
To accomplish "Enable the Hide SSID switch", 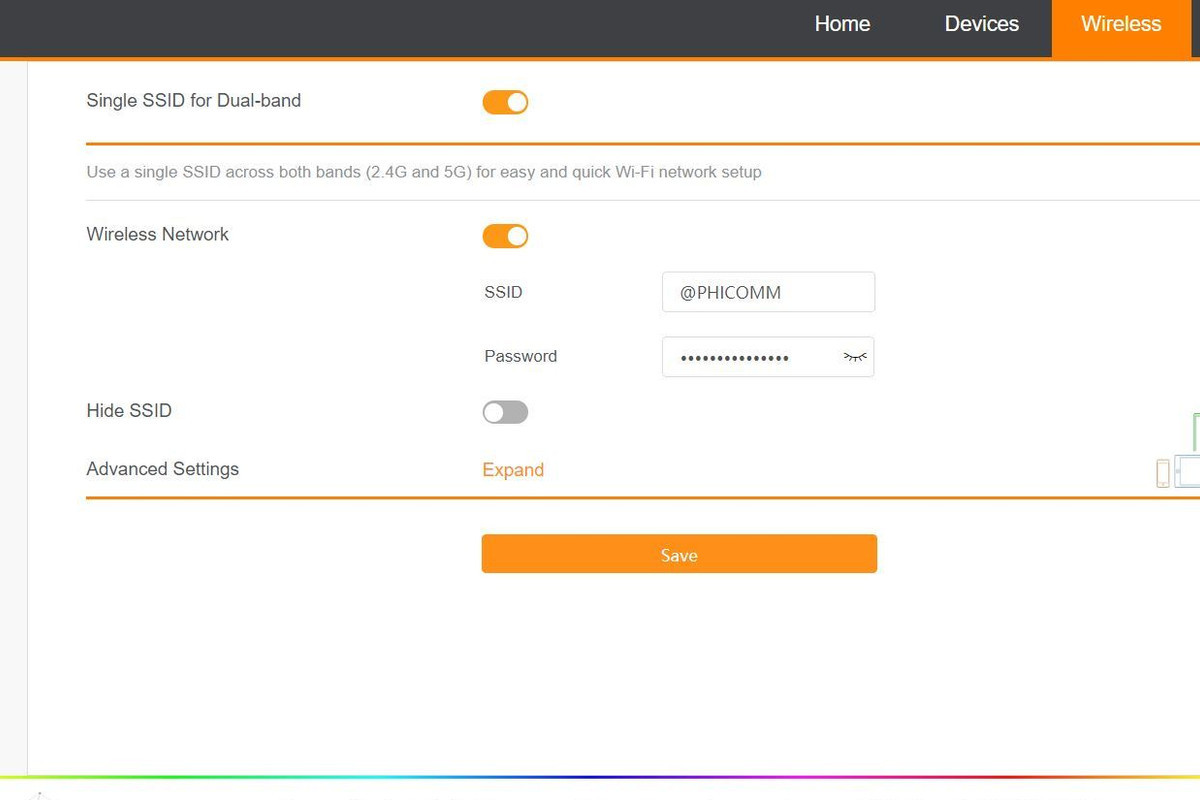I will click(x=505, y=412).
